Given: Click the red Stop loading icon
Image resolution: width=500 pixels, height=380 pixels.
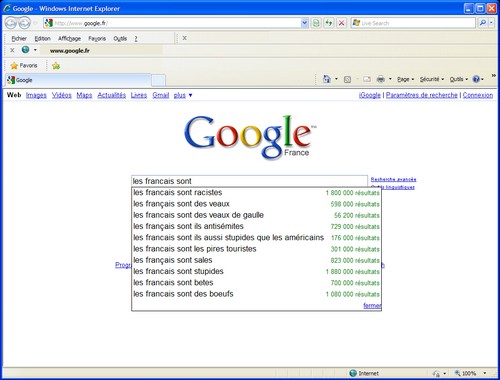Looking at the screenshot, I should click(341, 23).
